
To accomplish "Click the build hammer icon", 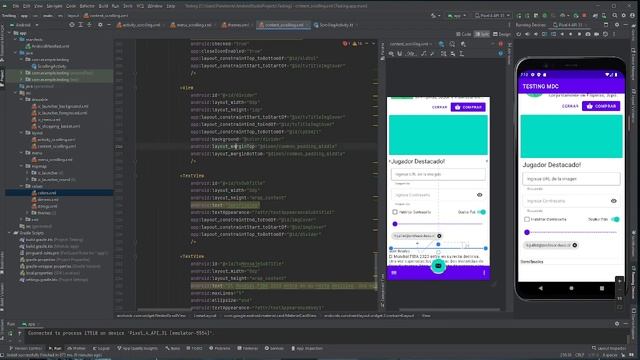I will [433, 16].
